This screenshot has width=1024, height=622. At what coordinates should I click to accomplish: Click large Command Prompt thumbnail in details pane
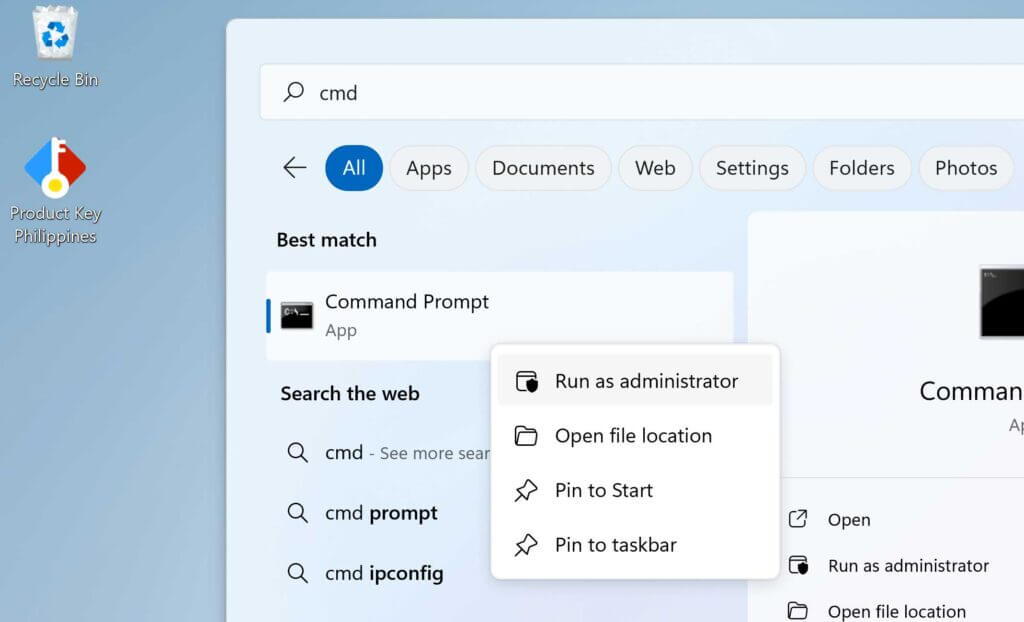click(x=1002, y=303)
